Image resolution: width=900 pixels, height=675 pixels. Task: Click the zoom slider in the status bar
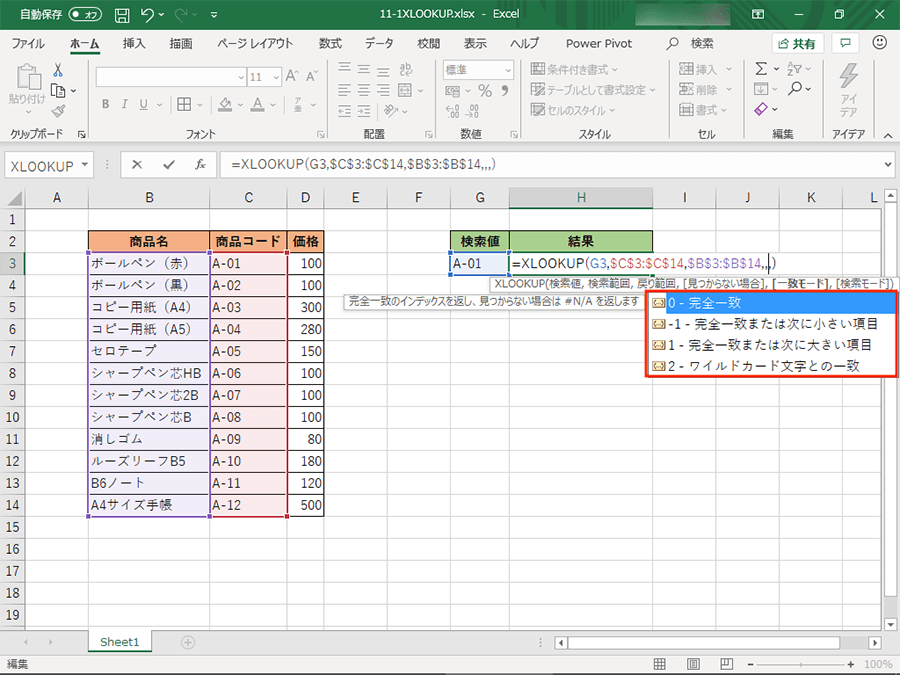tap(810, 664)
